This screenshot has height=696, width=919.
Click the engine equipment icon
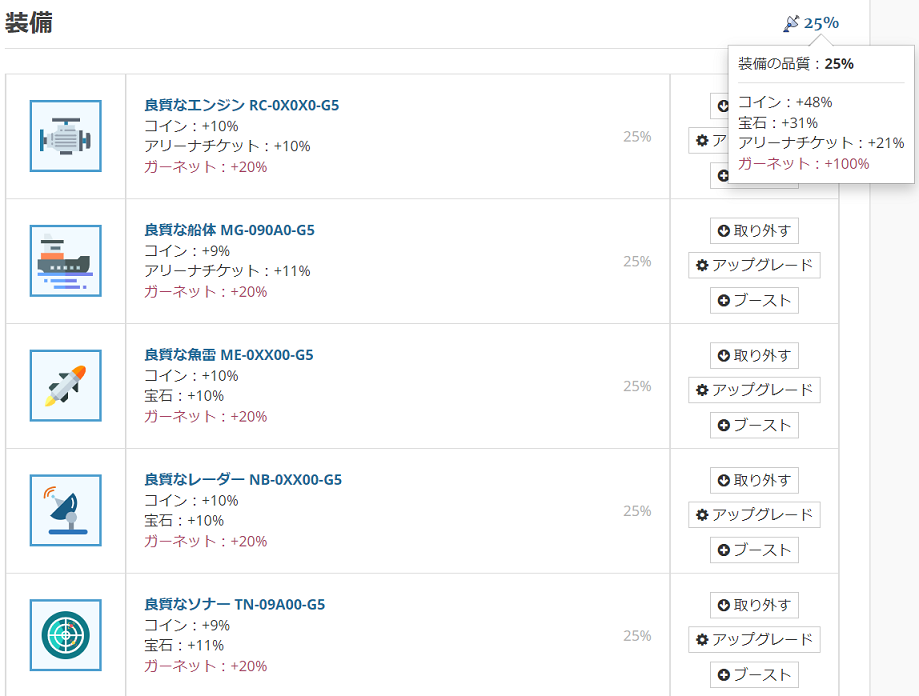click(x=66, y=136)
